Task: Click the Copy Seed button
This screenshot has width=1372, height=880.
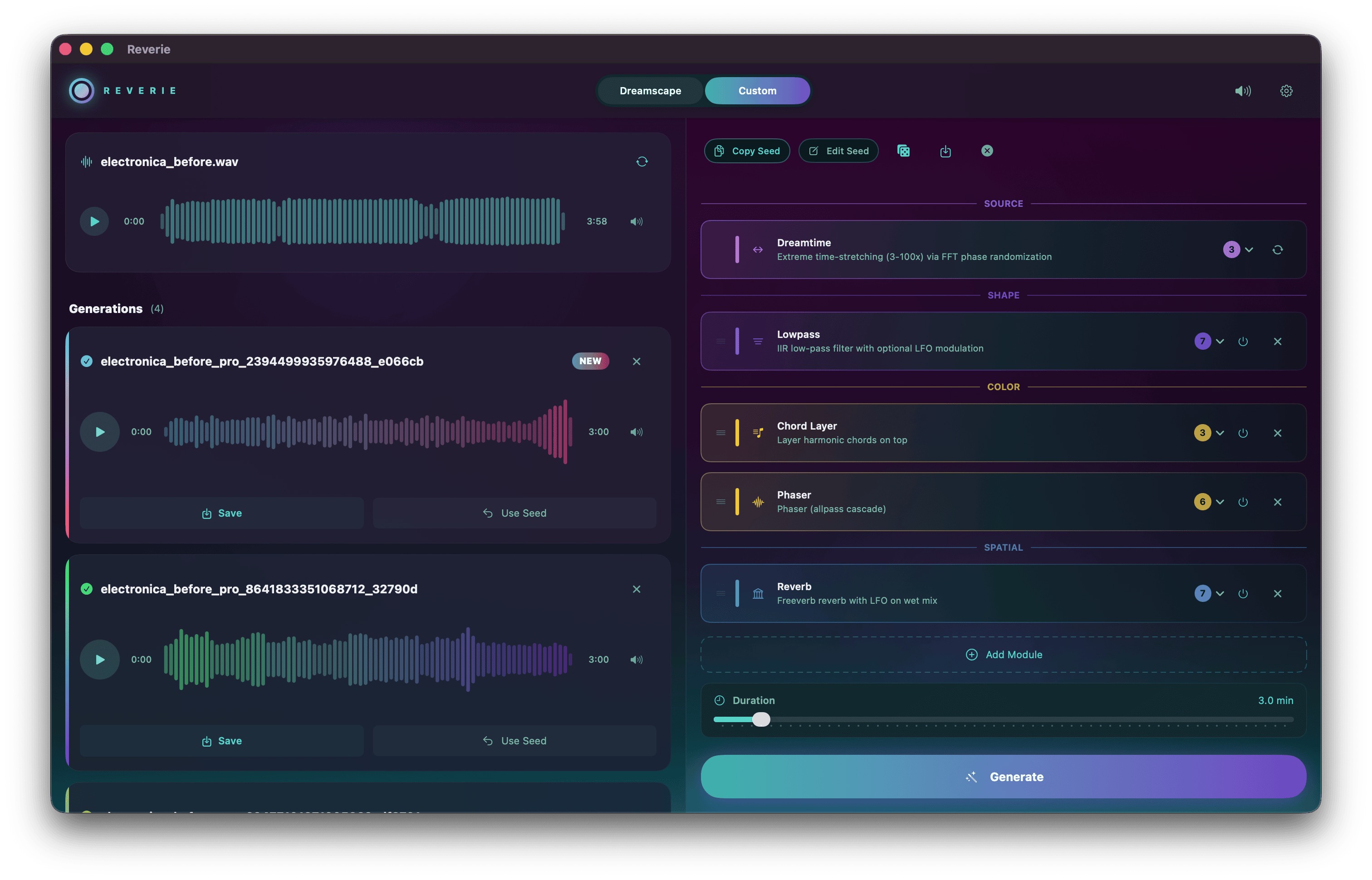Action: pos(747,151)
